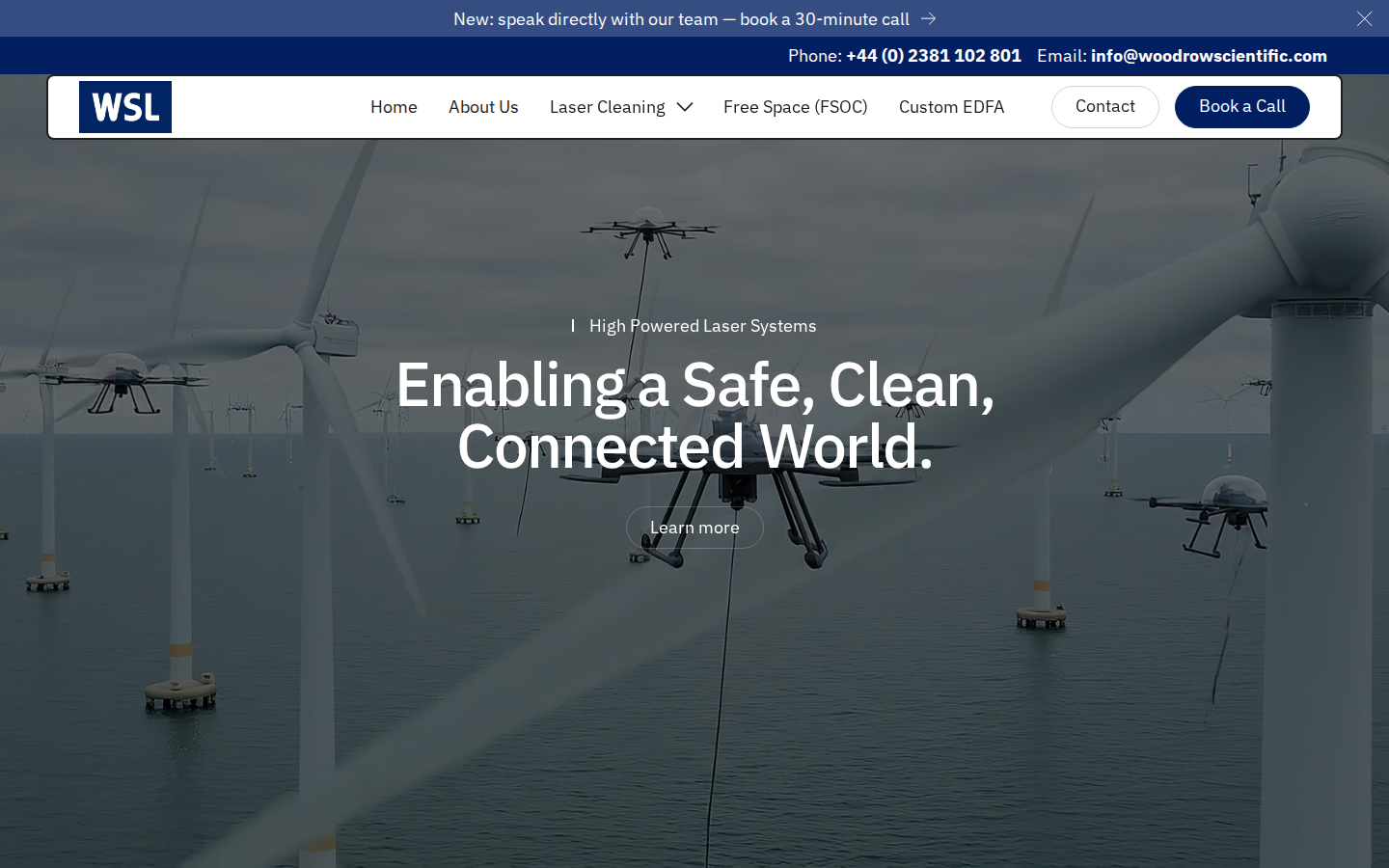Click the info@woodrowscientific.com email link
This screenshot has height=868, width=1389.
click(x=1209, y=56)
